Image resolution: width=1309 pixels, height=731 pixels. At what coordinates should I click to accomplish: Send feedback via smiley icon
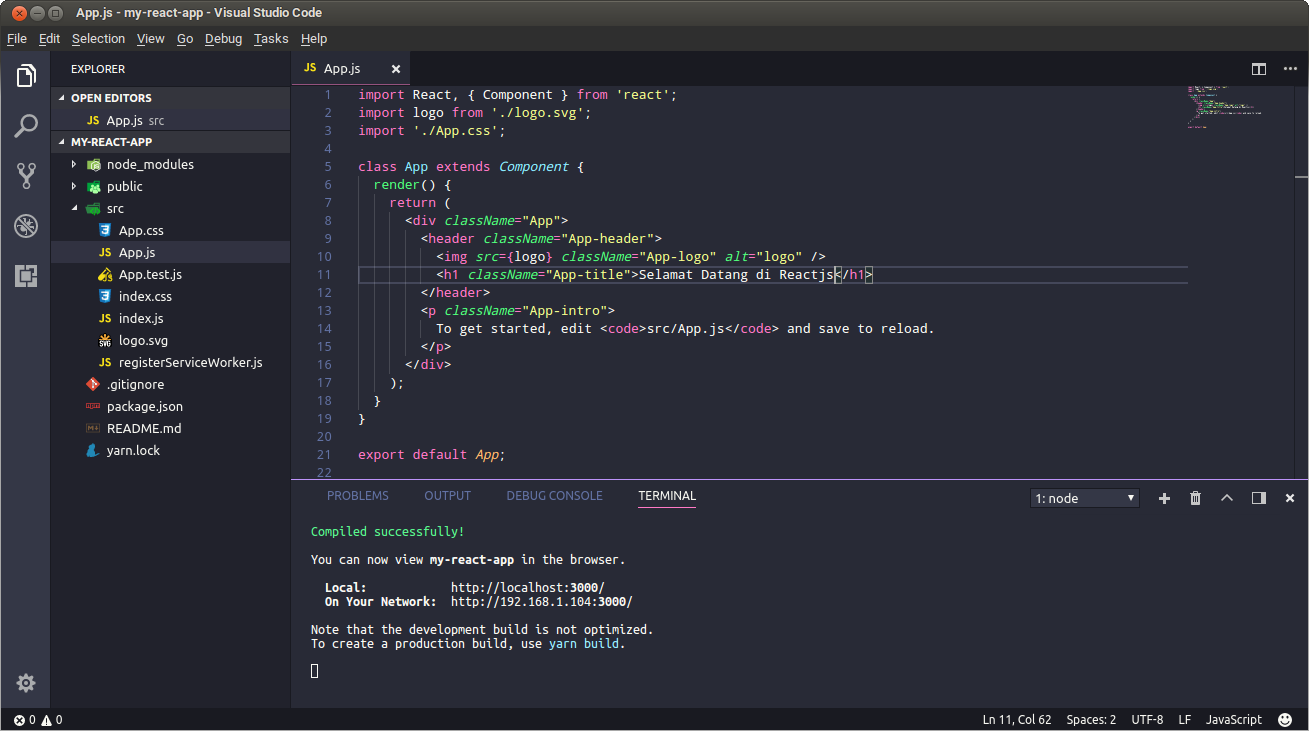(1285, 719)
